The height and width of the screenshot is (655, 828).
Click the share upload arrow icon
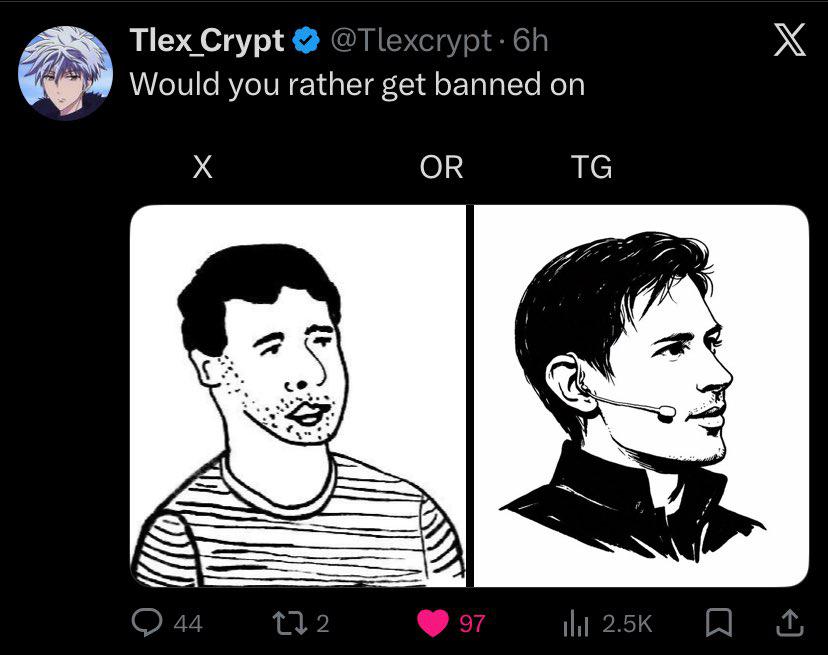click(x=789, y=623)
